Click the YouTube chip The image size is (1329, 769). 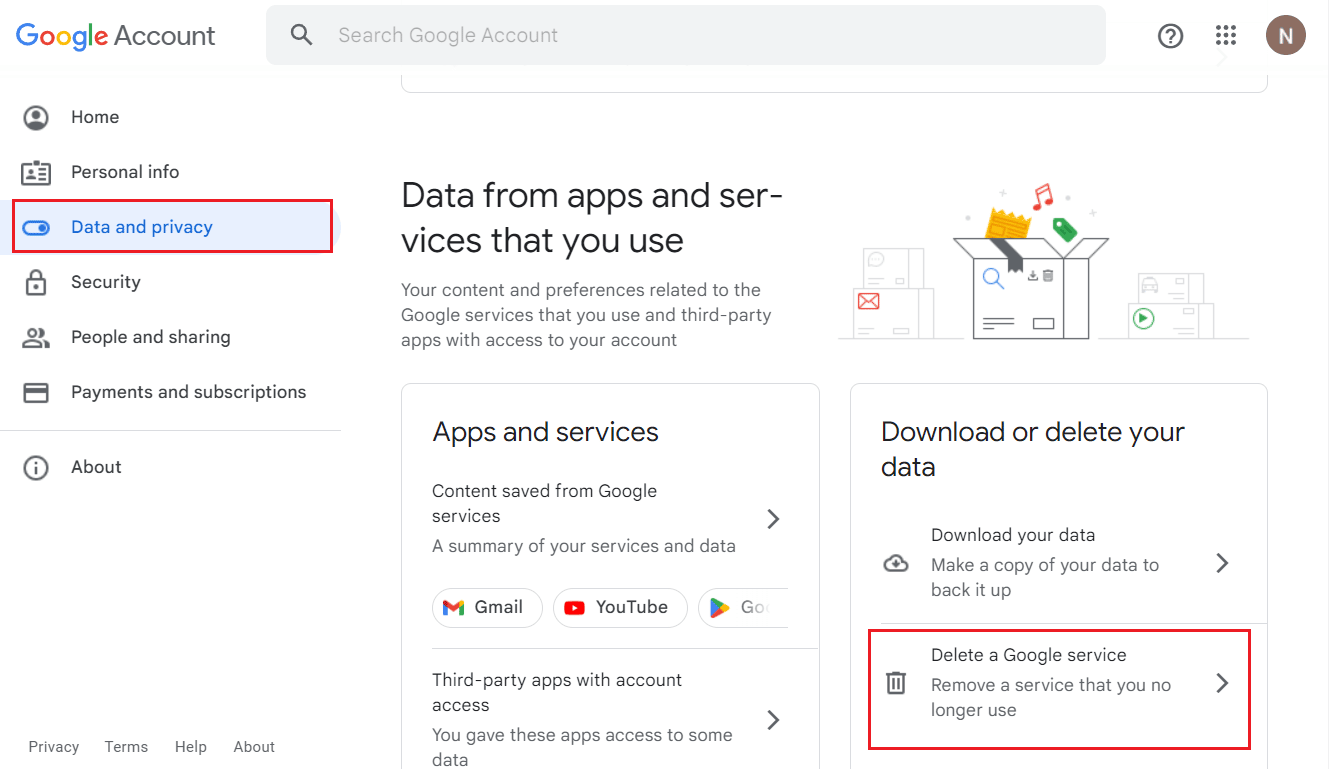(x=620, y=607)
